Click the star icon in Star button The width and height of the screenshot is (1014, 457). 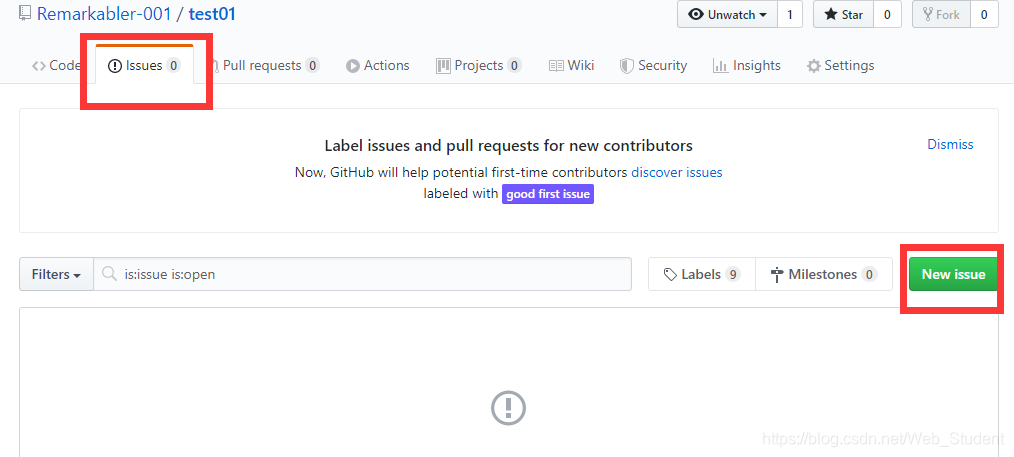(830, 14)
